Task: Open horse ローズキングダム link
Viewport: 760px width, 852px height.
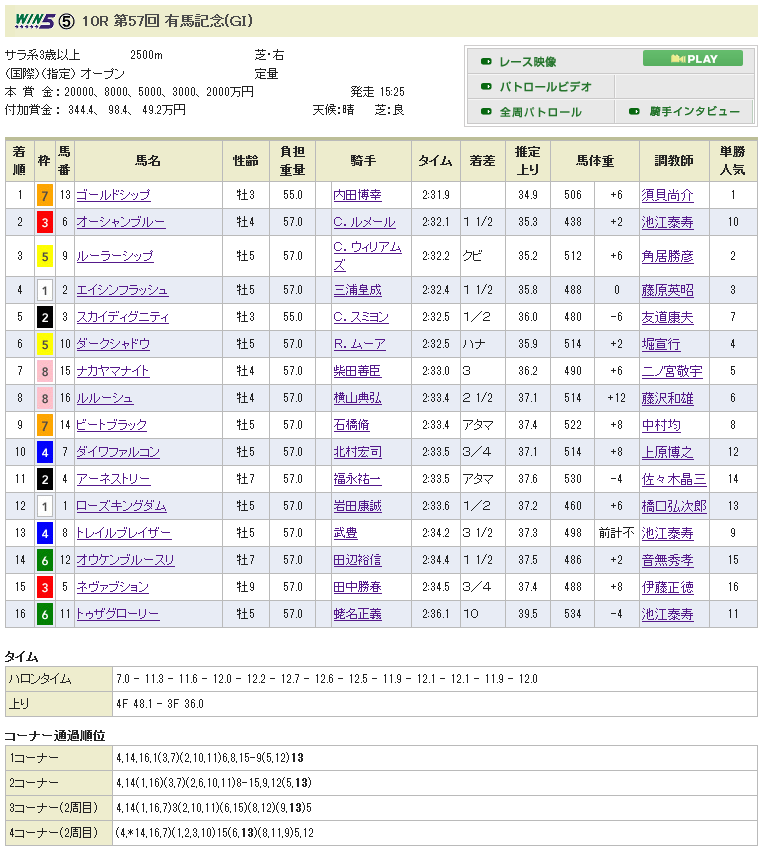Action: (120, 506)
